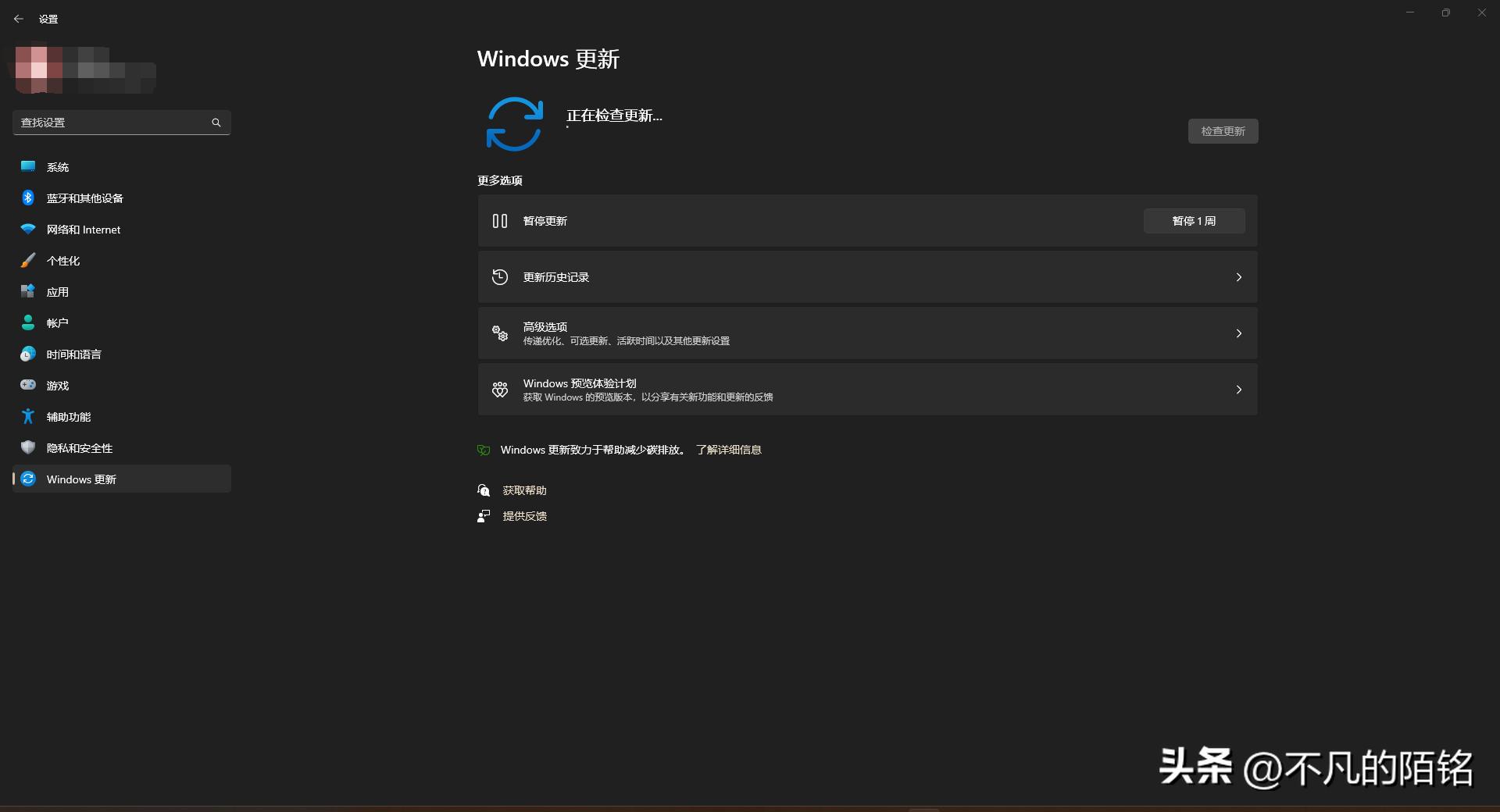Click the Bluetooth icon in sidebar
This screenshot has width=1500, height=812.
[x=28, y=198]
